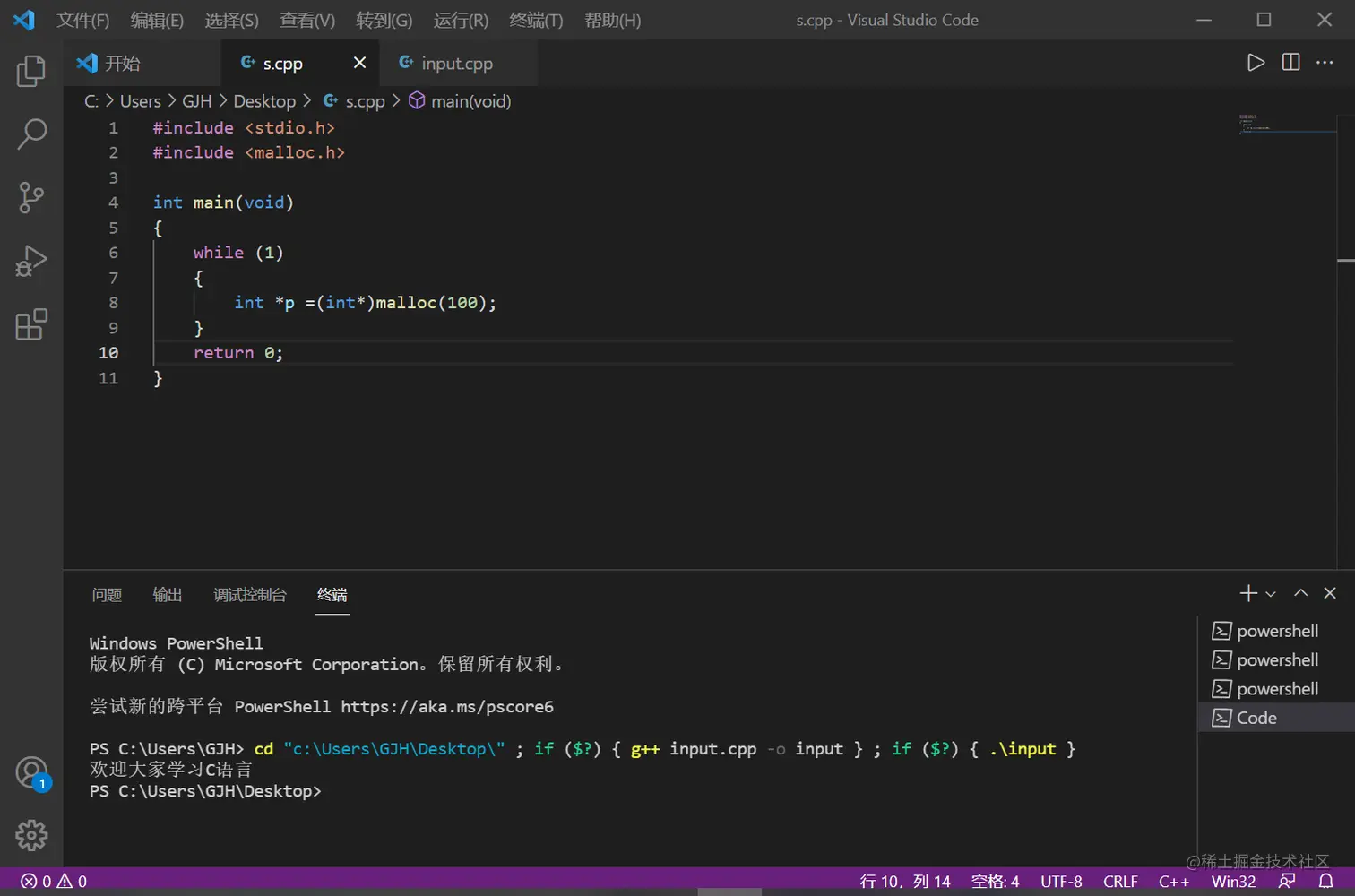Select the Code terminal entry
The image size is (1355, 896).
click(1276, 718)
